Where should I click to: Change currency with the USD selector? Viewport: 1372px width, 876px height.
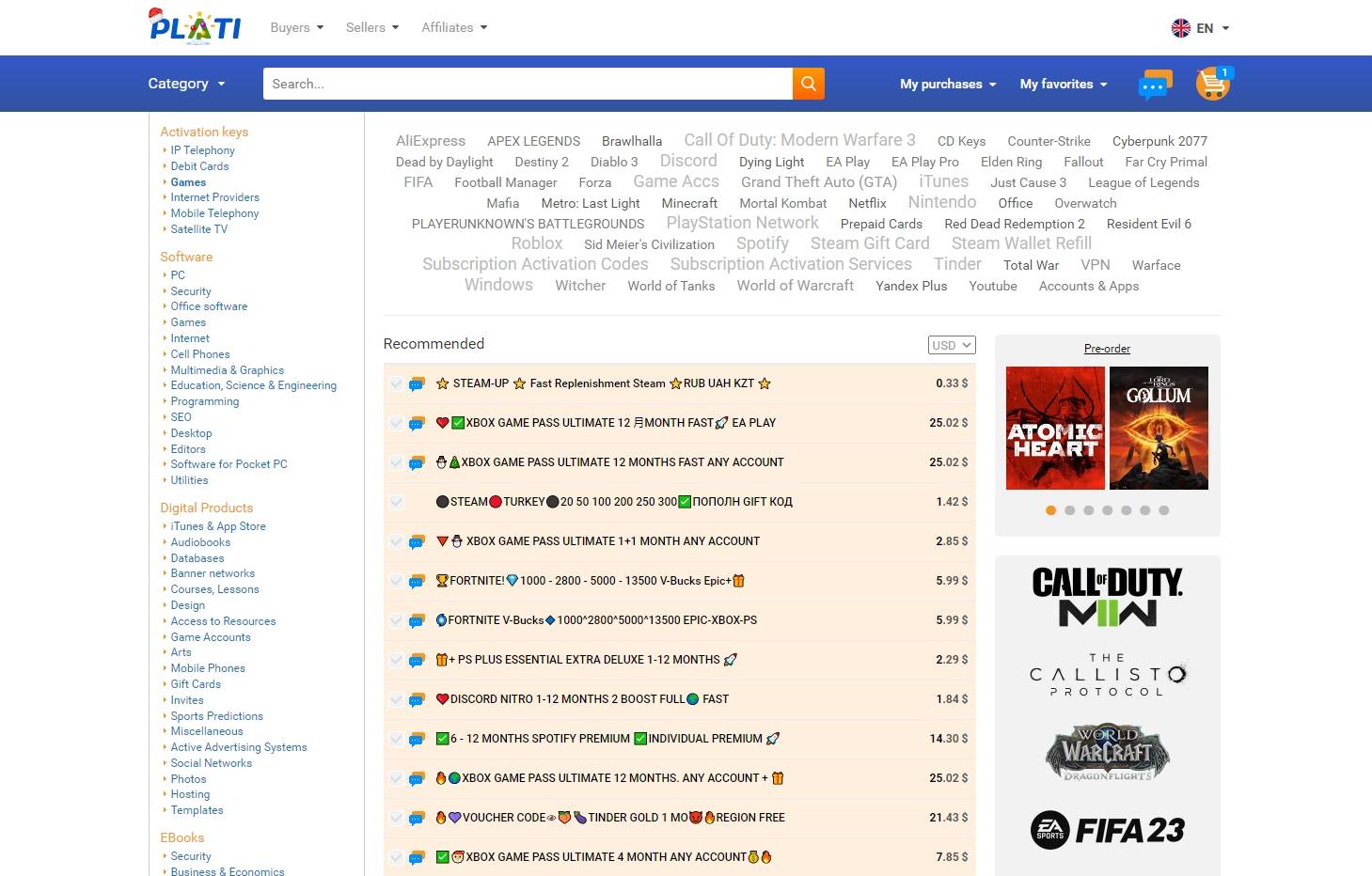952,345
